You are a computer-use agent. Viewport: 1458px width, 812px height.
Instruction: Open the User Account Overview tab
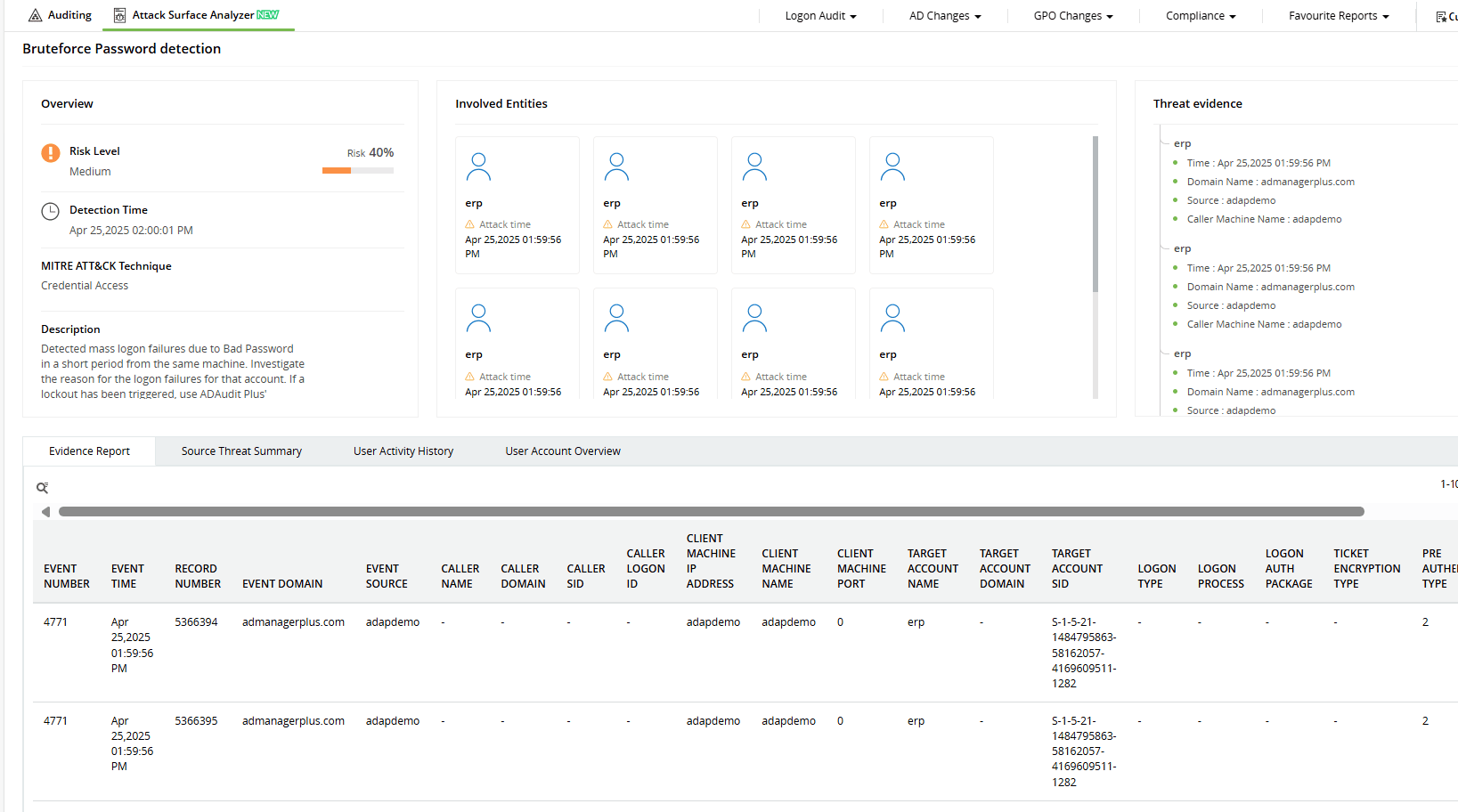tap(562, 451)
